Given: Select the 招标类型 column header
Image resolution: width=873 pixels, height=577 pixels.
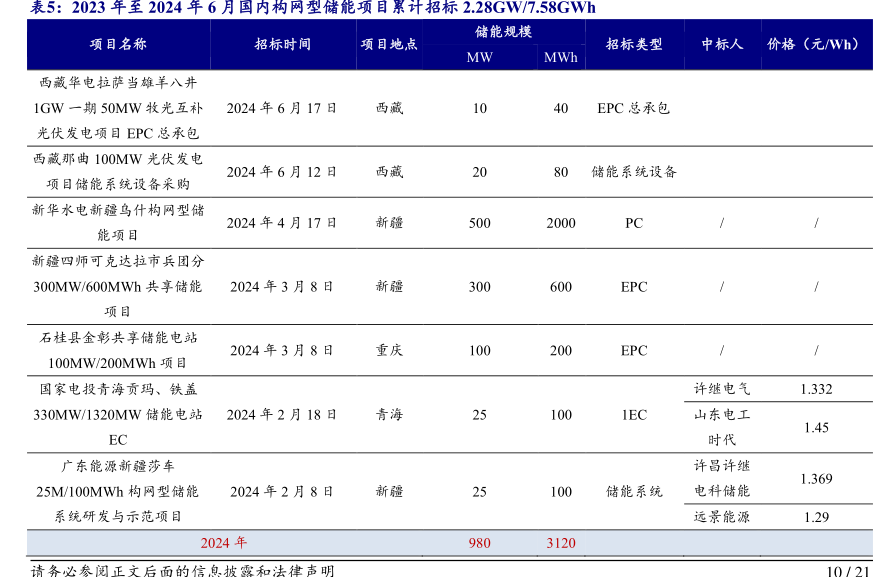Looking at the screenshot, I should [634, 44].
